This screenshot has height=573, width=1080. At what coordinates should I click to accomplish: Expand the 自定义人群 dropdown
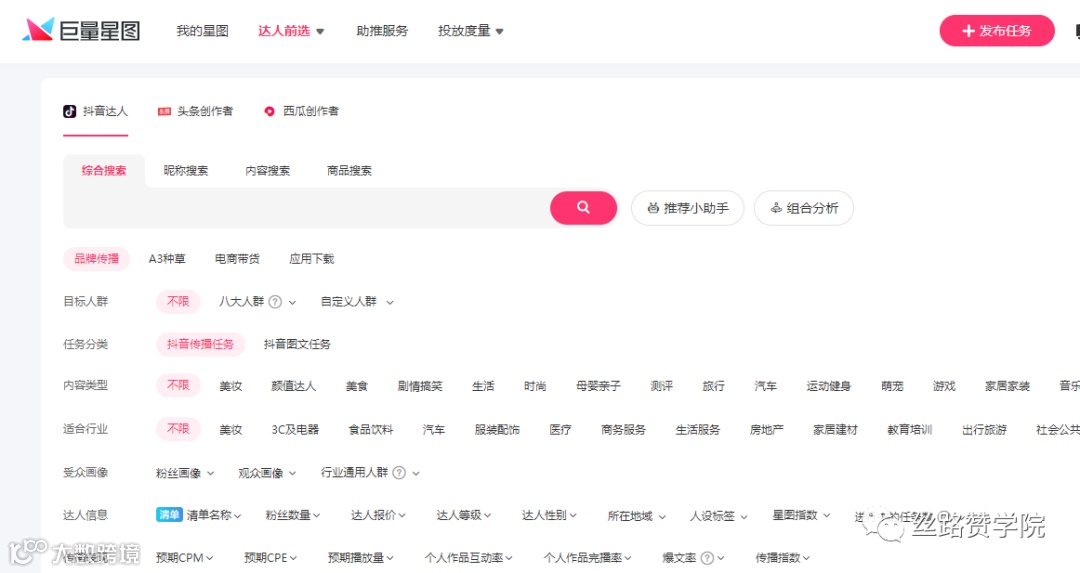357,302
